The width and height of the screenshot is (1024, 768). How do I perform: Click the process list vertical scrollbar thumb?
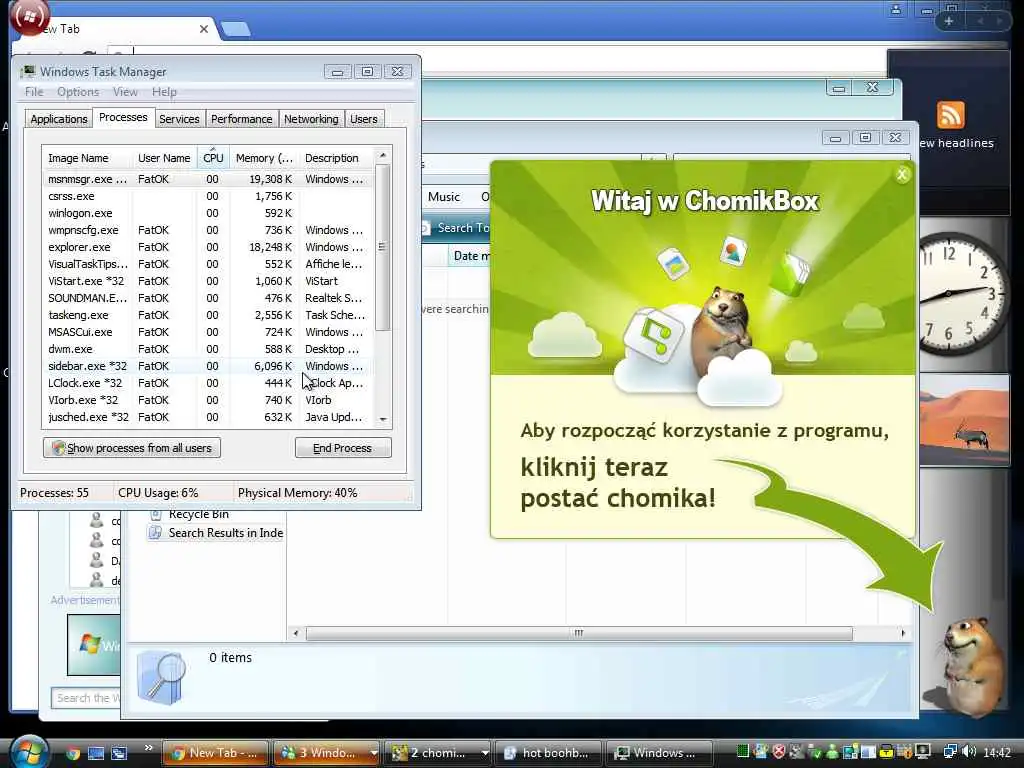tap(383, 248)
